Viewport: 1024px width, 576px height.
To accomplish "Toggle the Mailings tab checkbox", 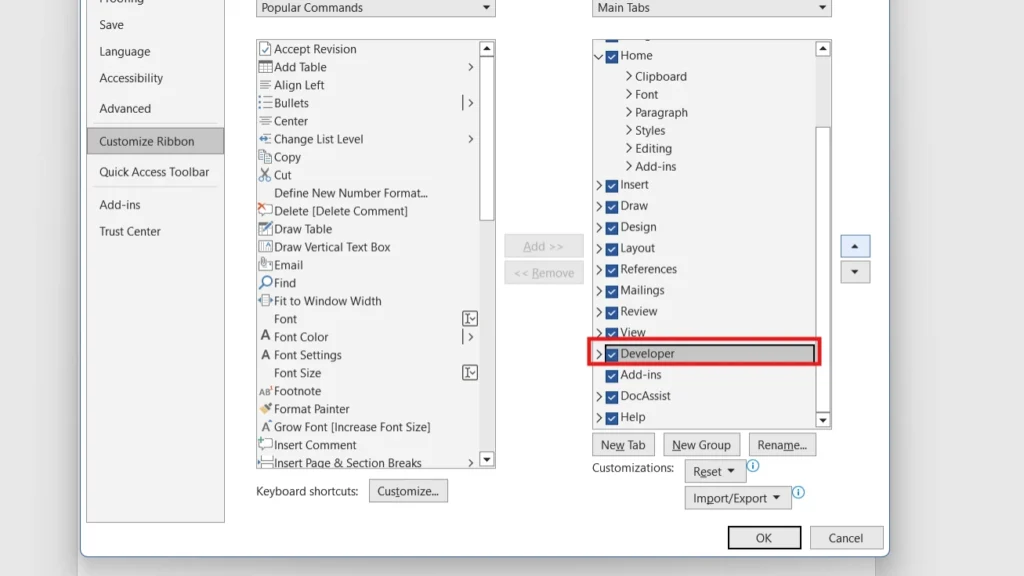I will point(611,290).
